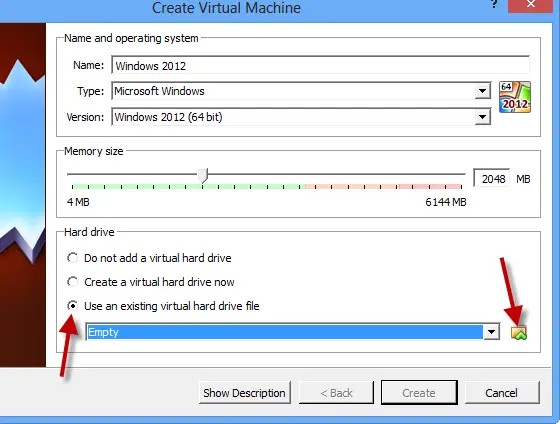Click the Windows 2012 (64 bit) version box
Image resolution: width=560 pixels, height=424 pixels.
pyautogui.click(x=301, y=117)
